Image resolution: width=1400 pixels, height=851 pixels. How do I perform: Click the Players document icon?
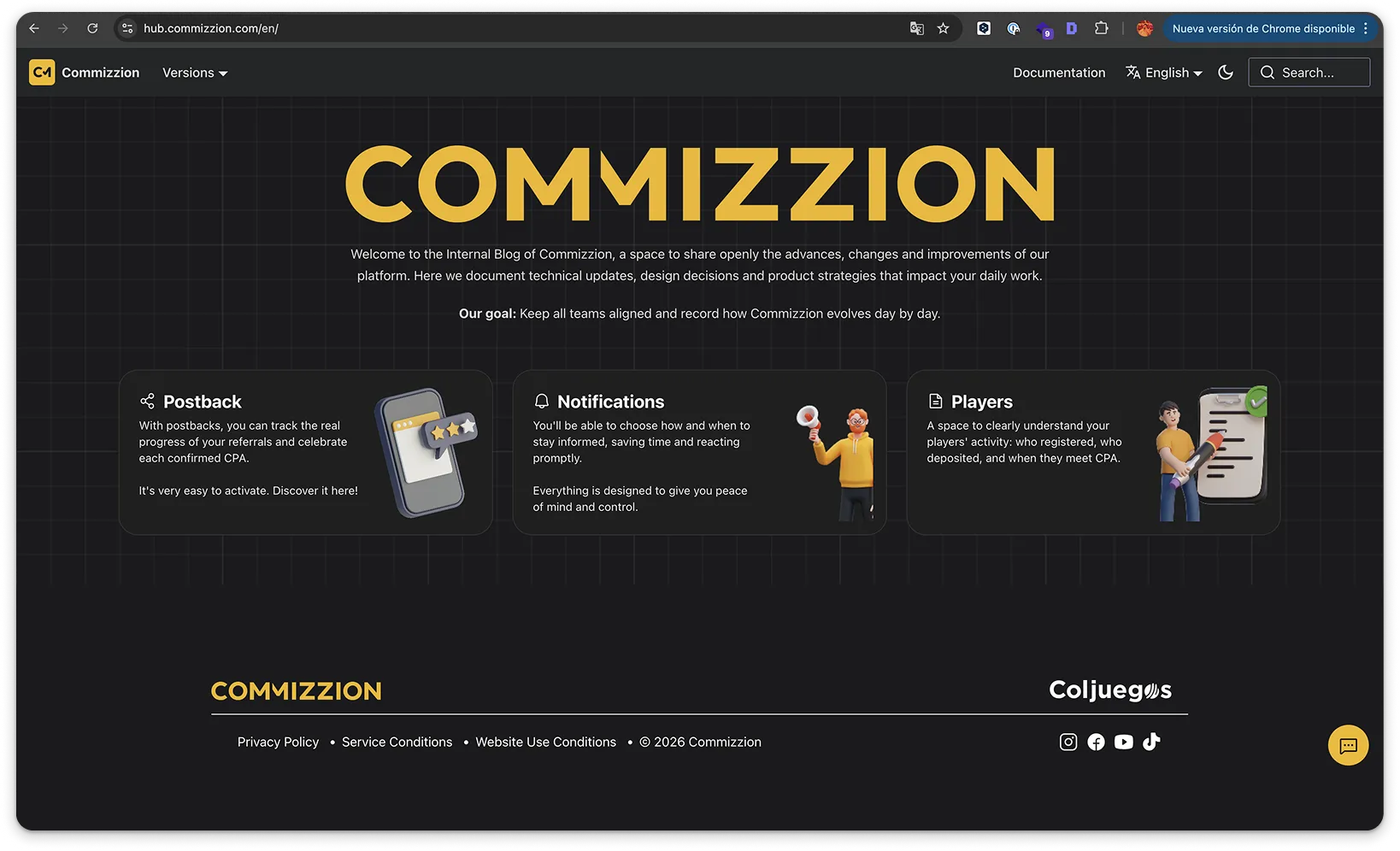[935, 402]
